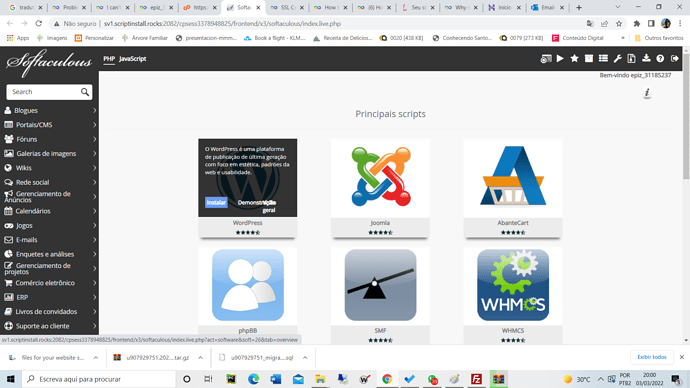Open the u907929751_migra sql download
The height and width of the screenshot is (388, 690).
click(x=262, y=358)
